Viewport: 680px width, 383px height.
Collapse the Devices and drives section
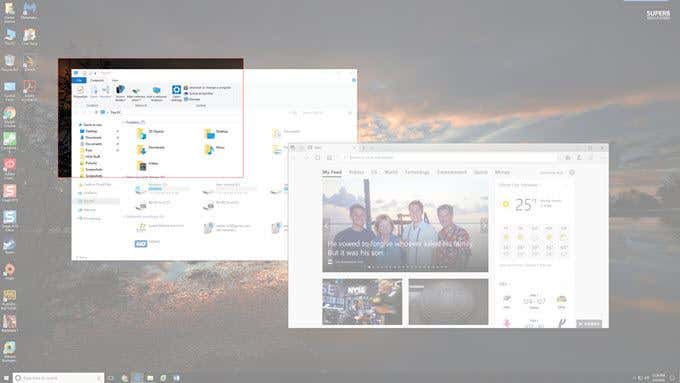[144, 177]
